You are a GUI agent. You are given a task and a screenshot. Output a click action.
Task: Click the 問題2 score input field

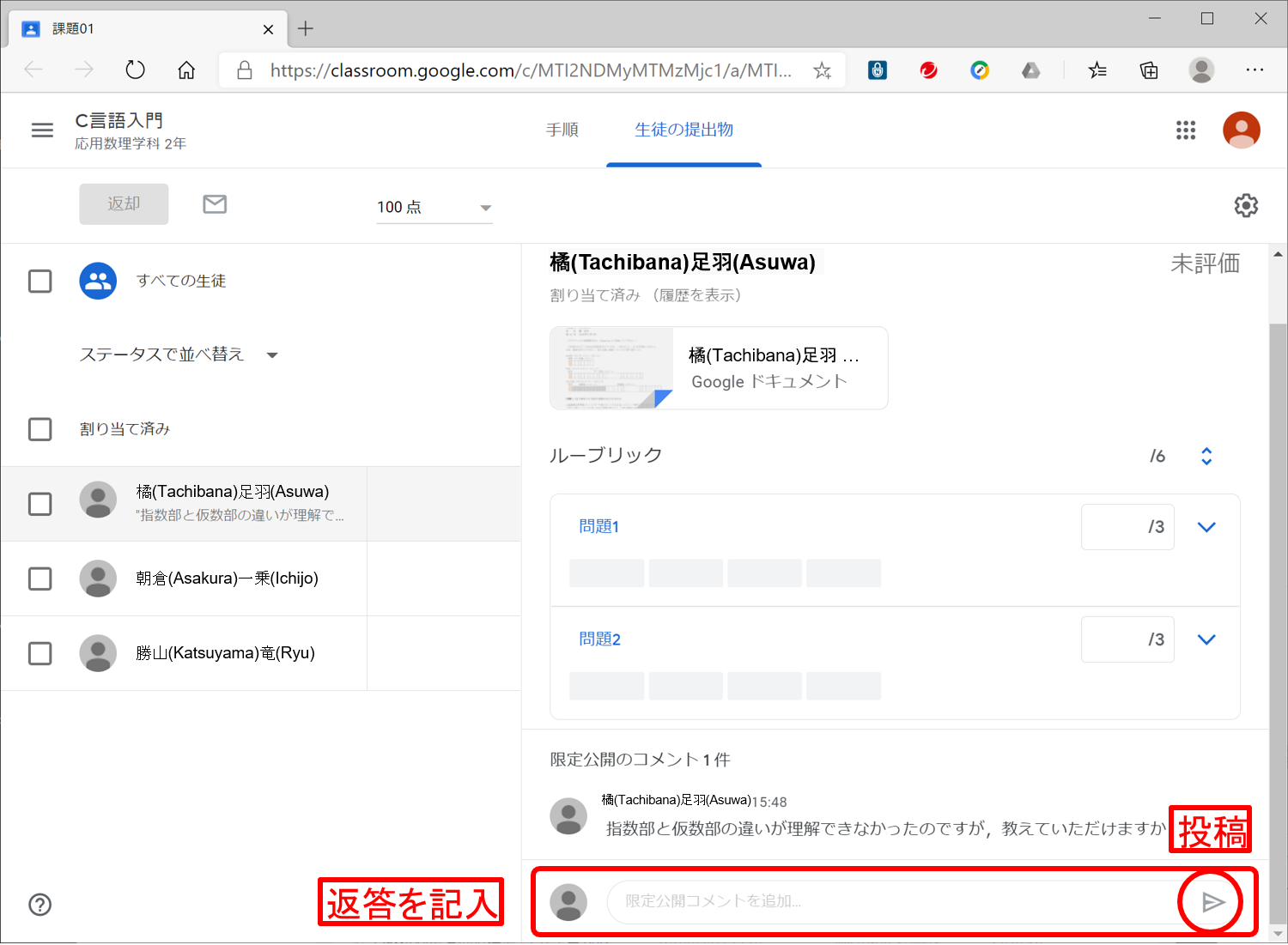pyautogui.click(x=1127, y=639)
